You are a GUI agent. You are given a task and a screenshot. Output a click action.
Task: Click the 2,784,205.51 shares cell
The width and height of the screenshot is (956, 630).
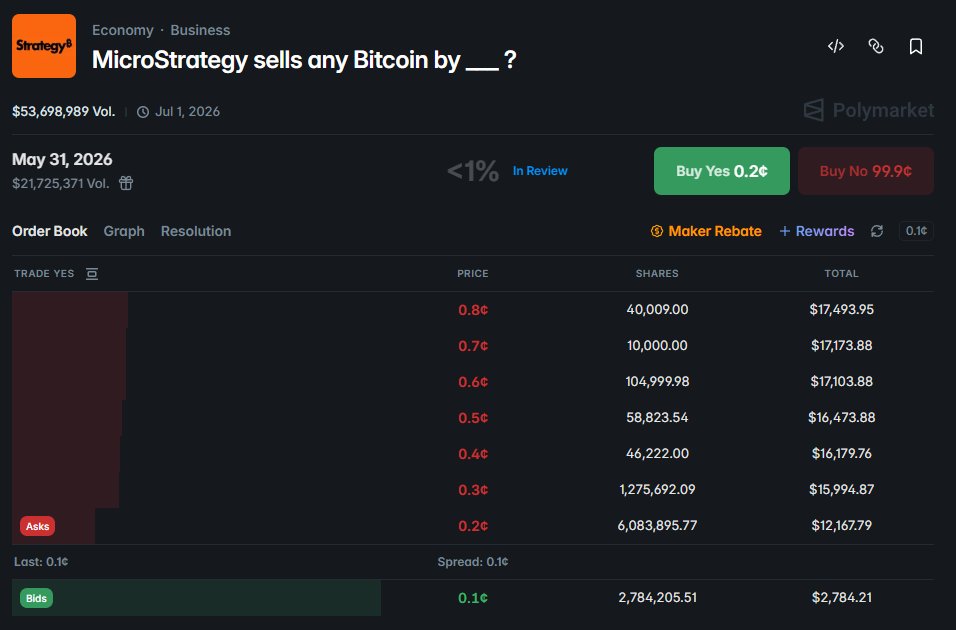(657, 597)
